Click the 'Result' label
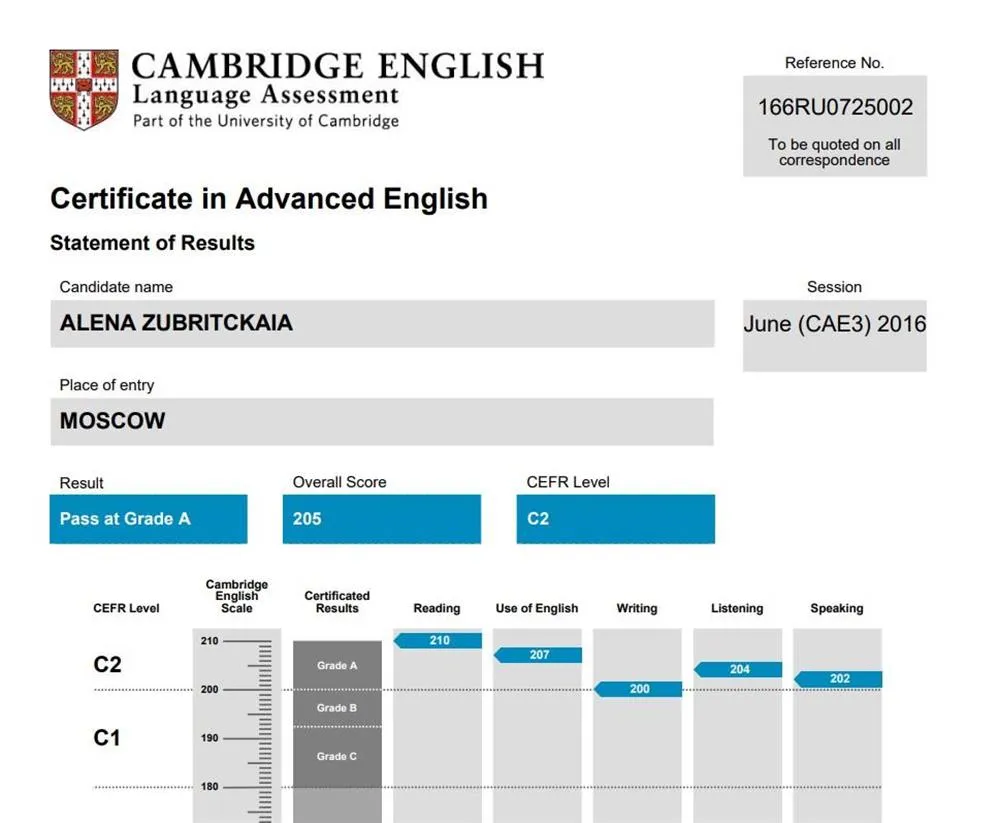Screen dimensions: 999x823 pyautogui.click(x=81, y=483)
